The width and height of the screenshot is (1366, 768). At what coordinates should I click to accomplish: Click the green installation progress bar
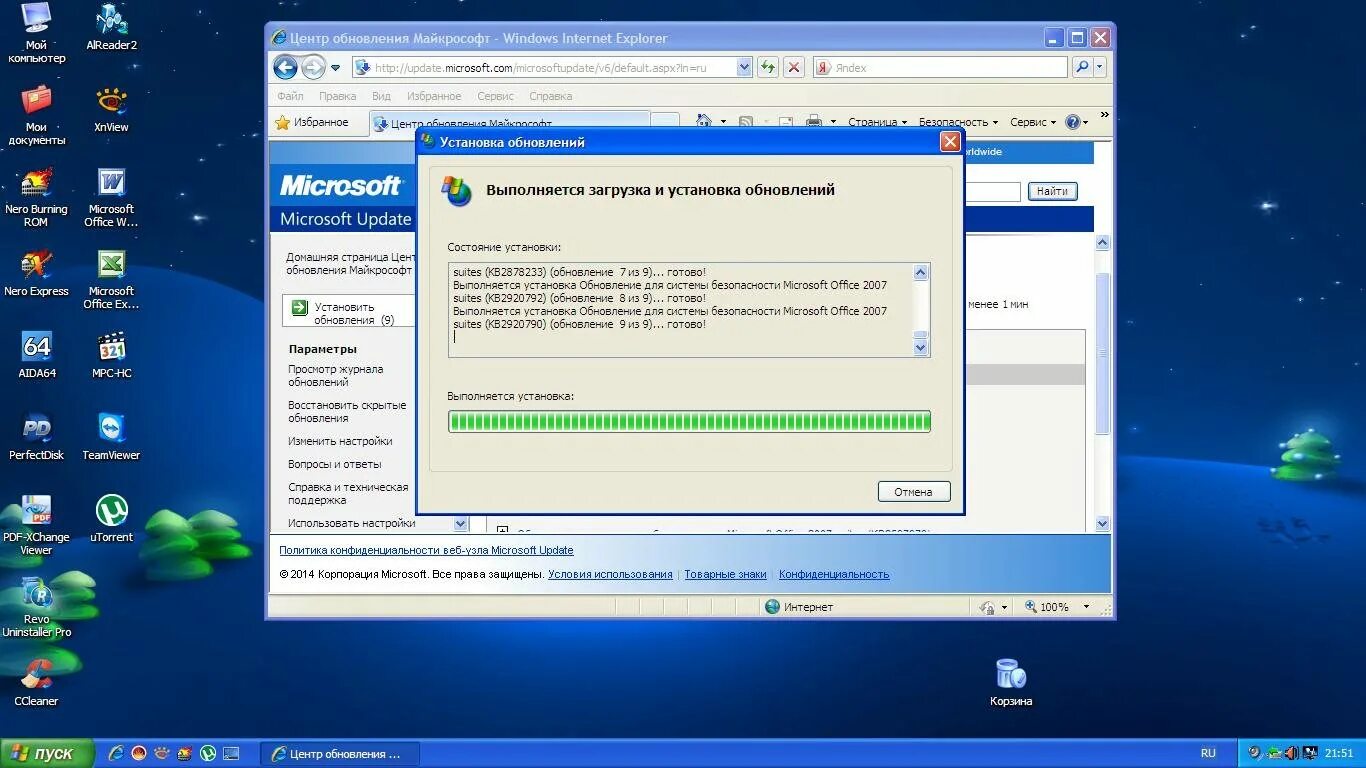(x=689, y=421)
